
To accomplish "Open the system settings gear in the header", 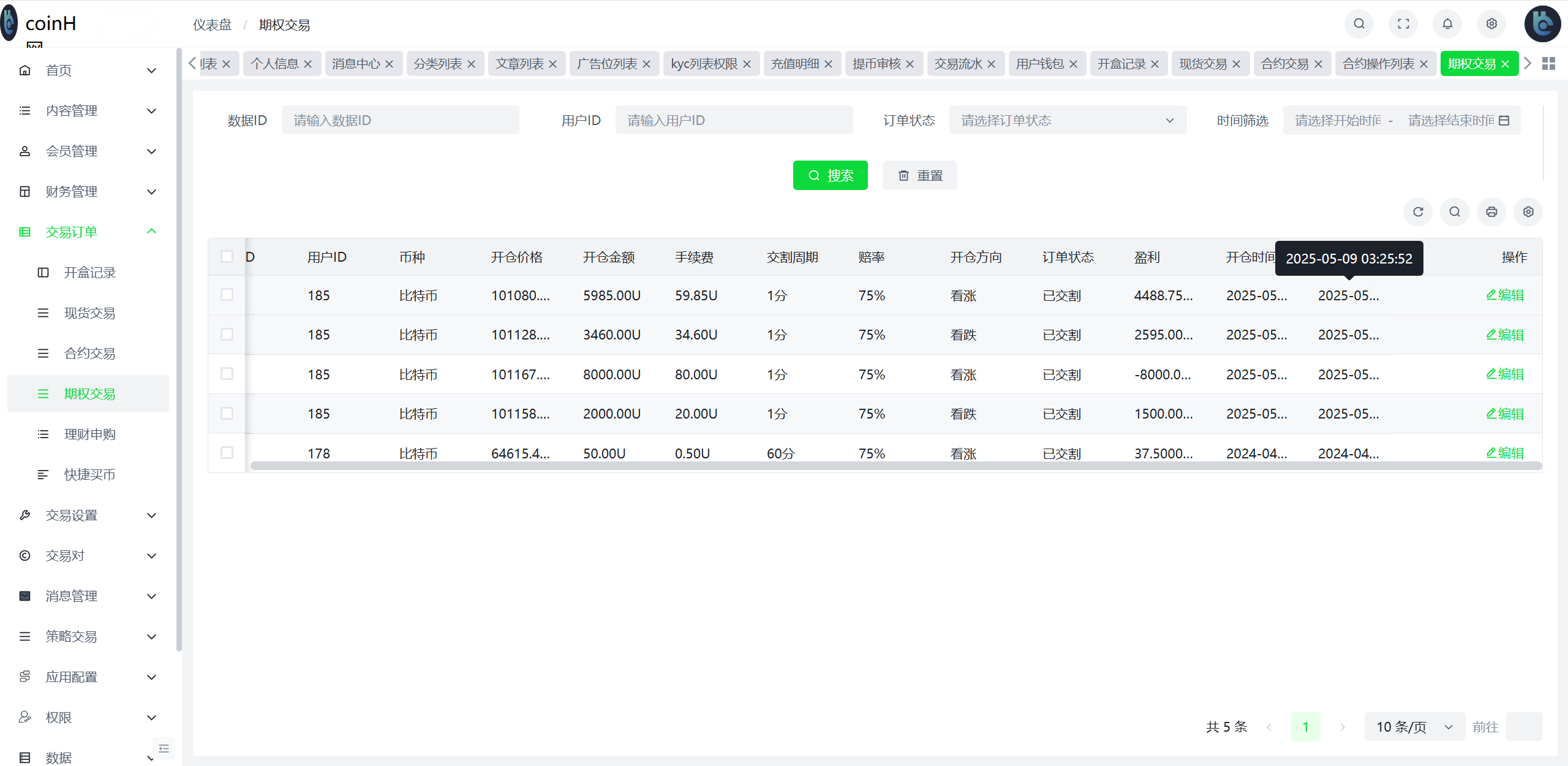I will 1491,24.
